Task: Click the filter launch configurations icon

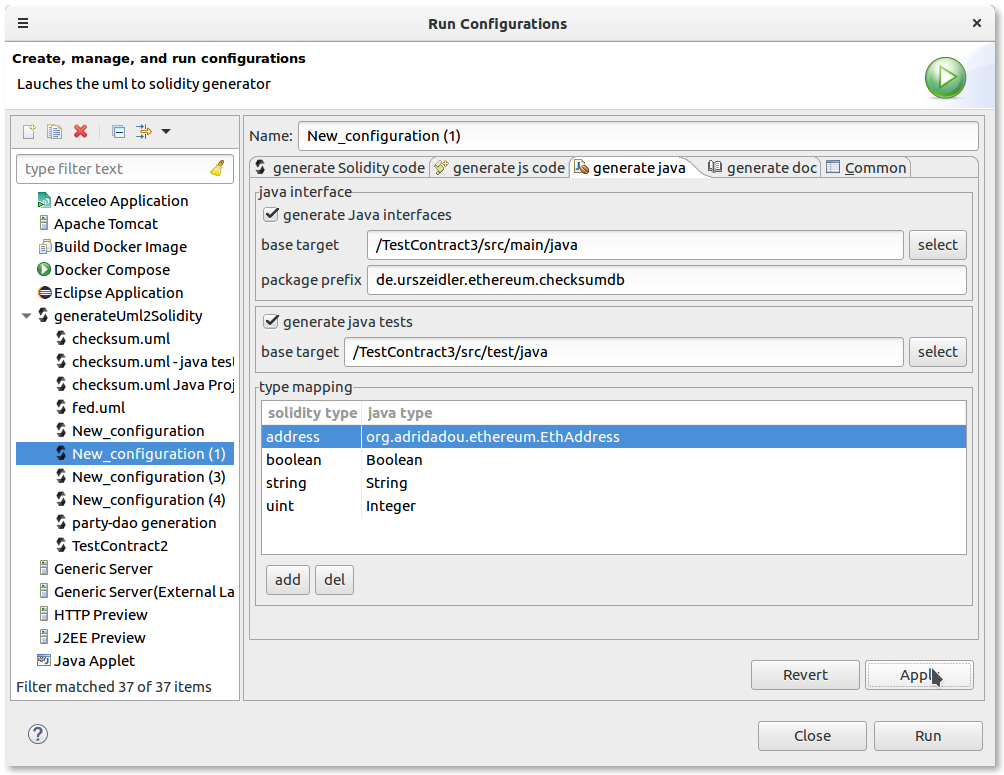Action: tap(143, 132)
